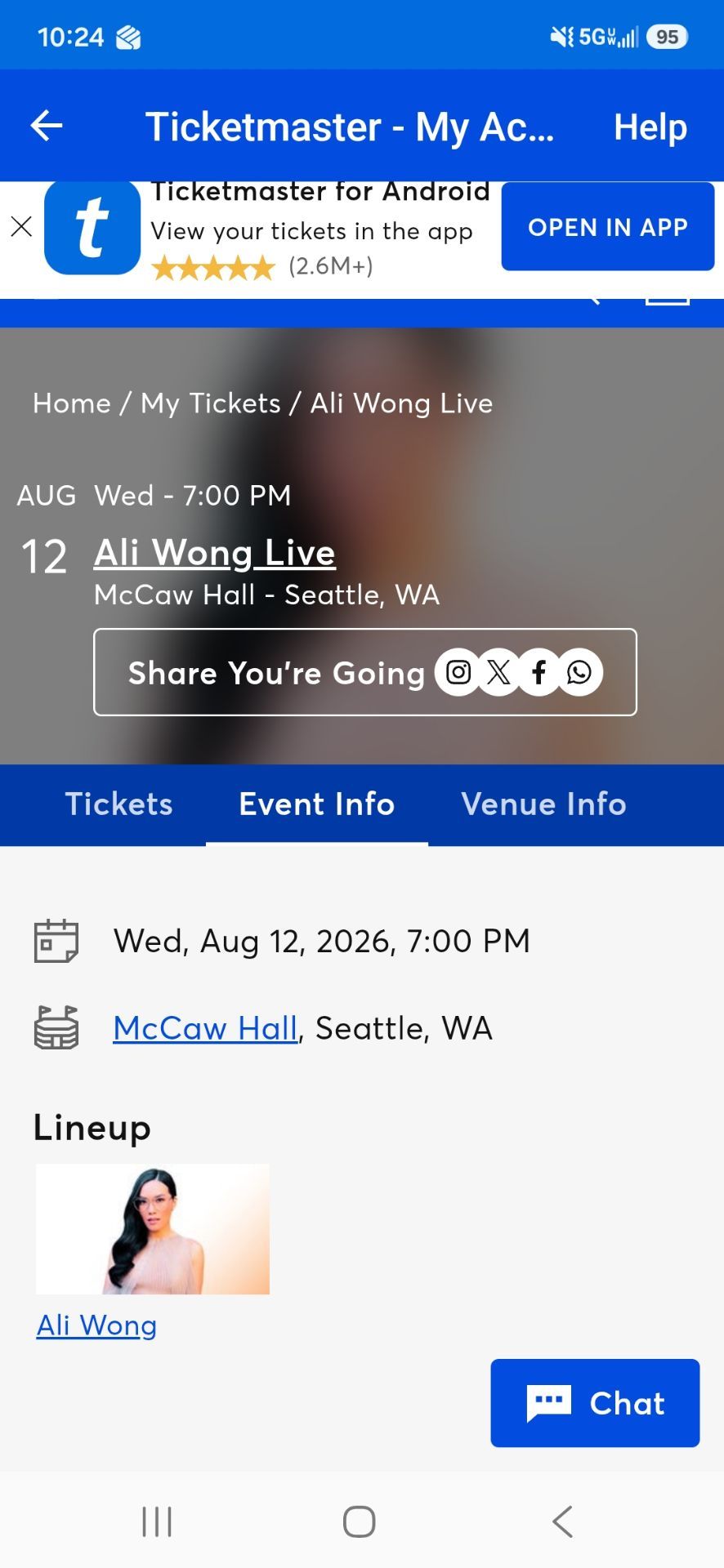Open the Ali Wong Live event title link
This screenshot has height=1568, width=724.
(x=215, y=553)
